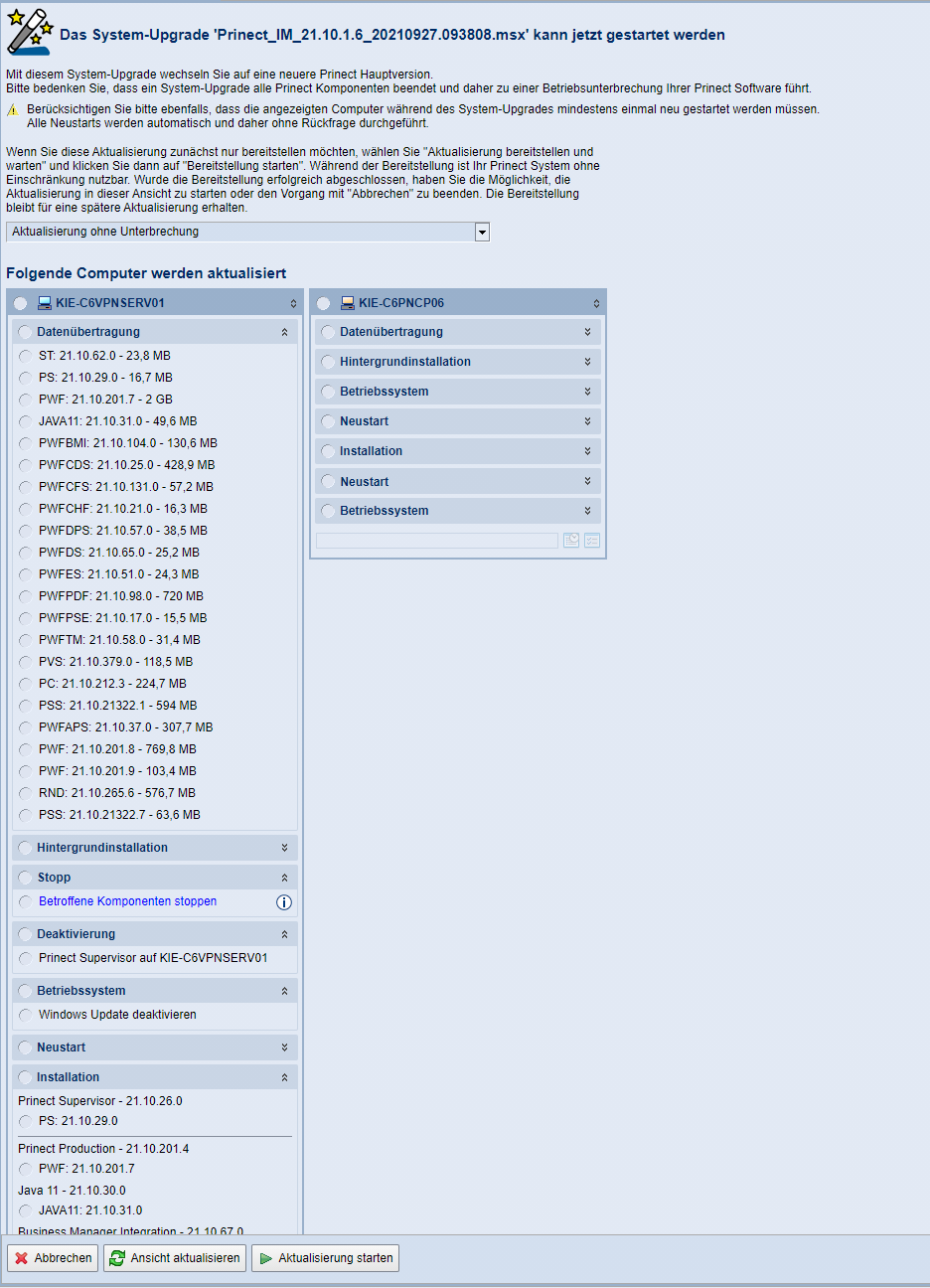The height and width of the screenshot is (1288, 930).
Task: Select the PSS: 21.10.21322.1 - 594 MB row
Action: click(155, 706)
